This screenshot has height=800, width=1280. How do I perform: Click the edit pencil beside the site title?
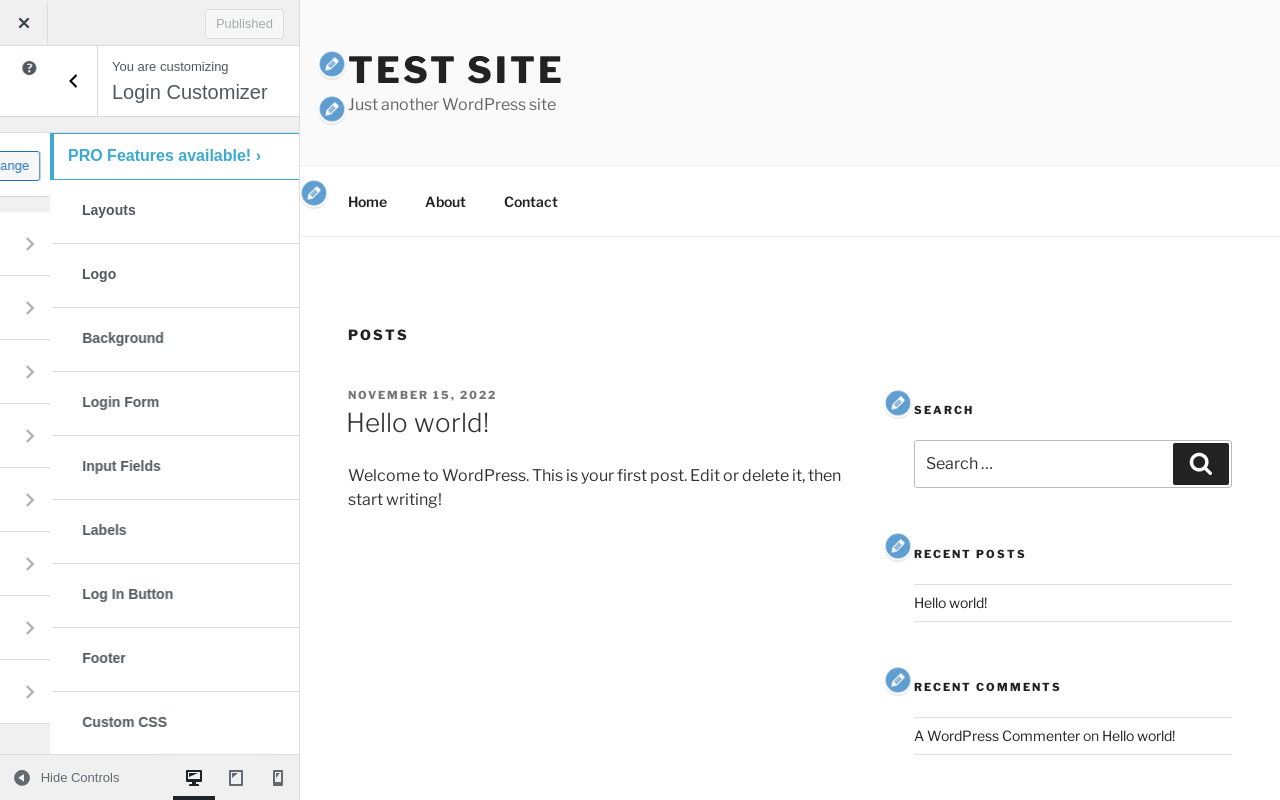click(332, 65)
